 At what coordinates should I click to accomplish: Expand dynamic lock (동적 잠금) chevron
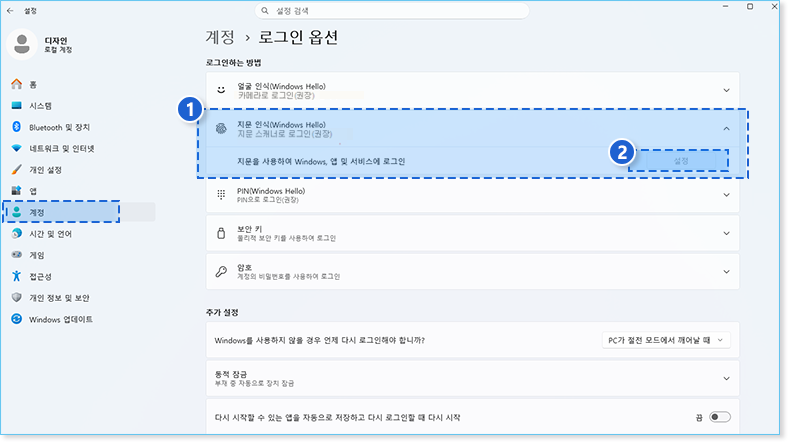coord(726,379)
